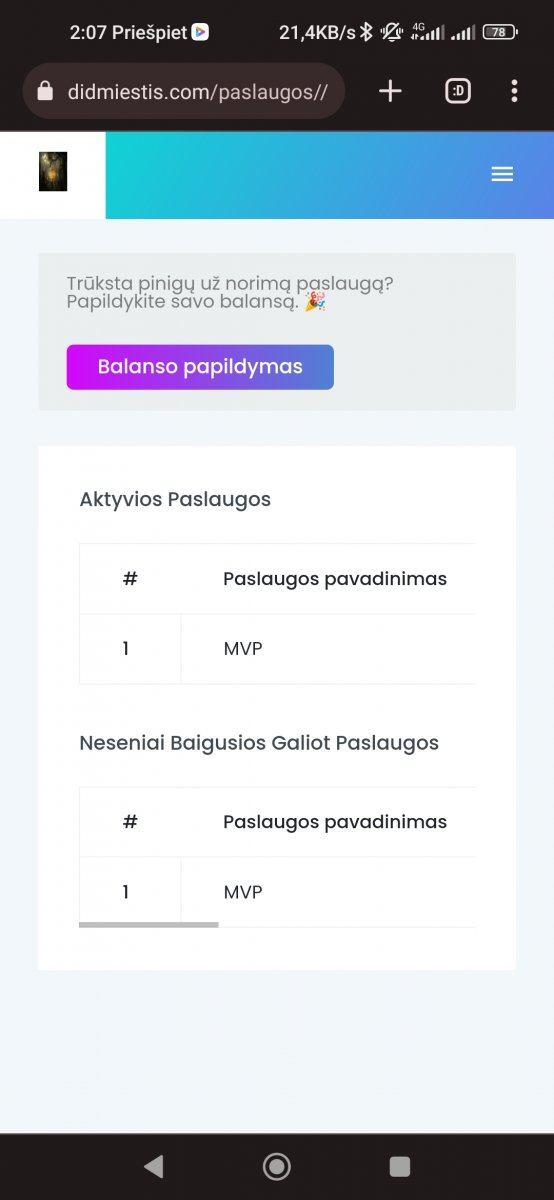This screenshot has width=554, height=1200.
Task: Click Paslaugos pavadinimas header in active table
Action: [x=335, y=579]
